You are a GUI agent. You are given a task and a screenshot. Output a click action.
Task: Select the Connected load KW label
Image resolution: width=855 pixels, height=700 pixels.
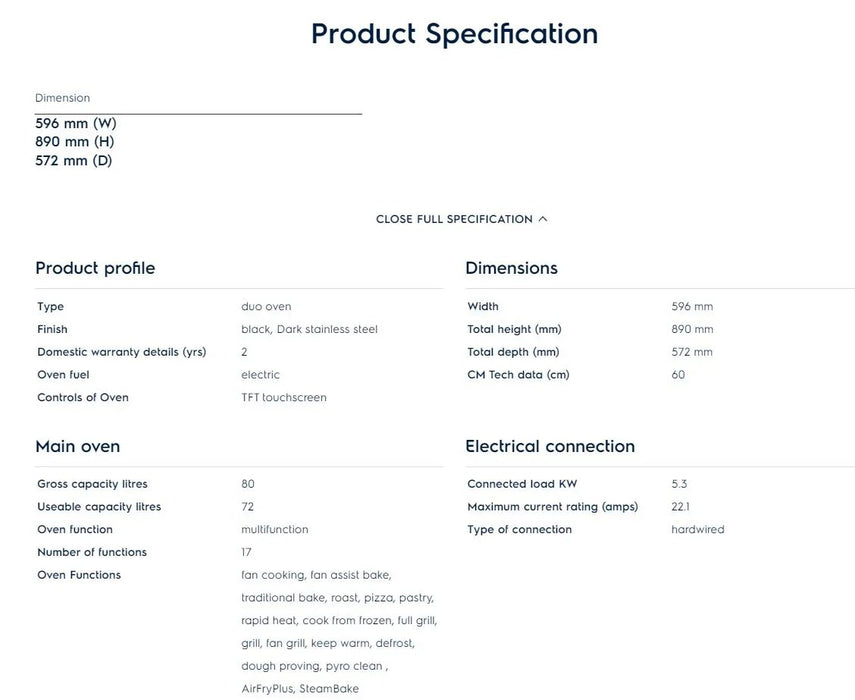pyautogui.click(x=522, y=484)
